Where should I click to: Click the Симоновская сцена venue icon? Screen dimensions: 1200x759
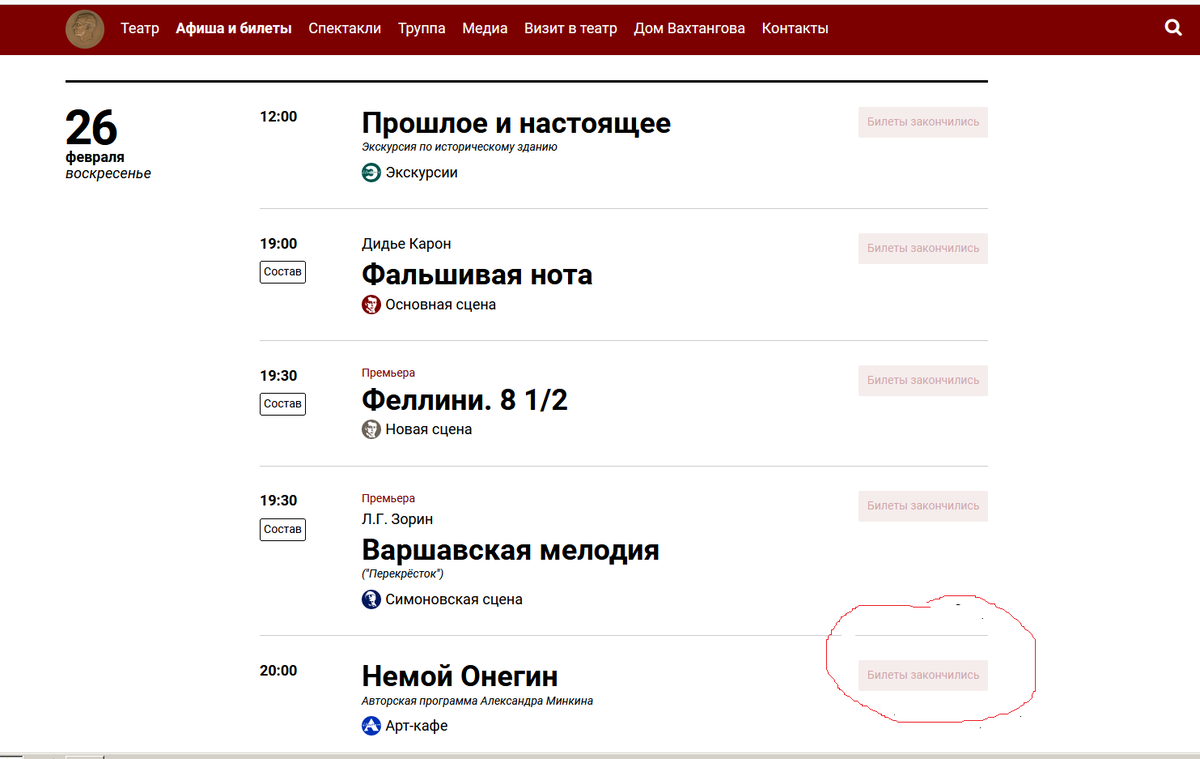pos(371,600)
